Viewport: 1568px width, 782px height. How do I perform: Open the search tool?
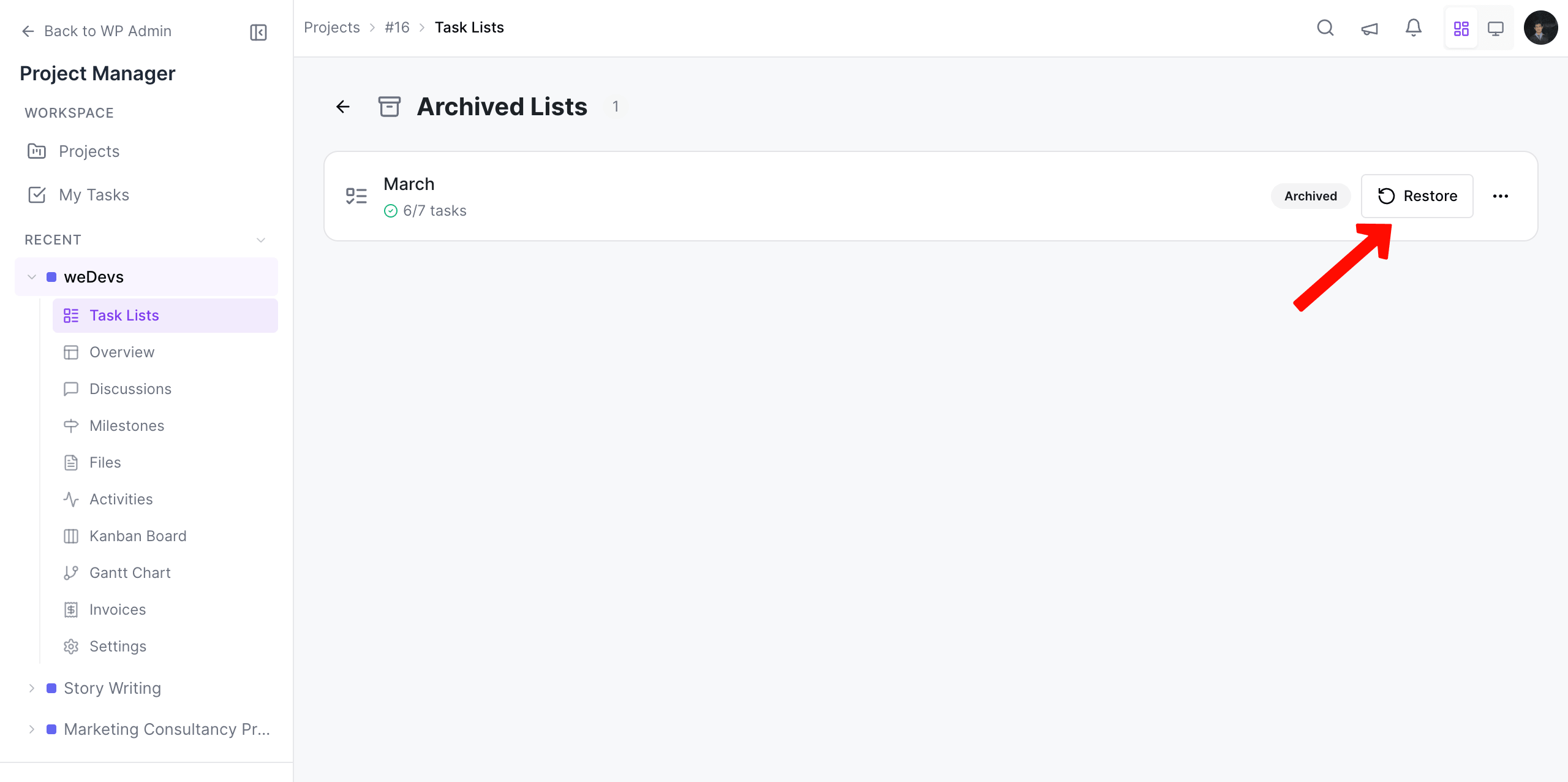(1325, 28)
